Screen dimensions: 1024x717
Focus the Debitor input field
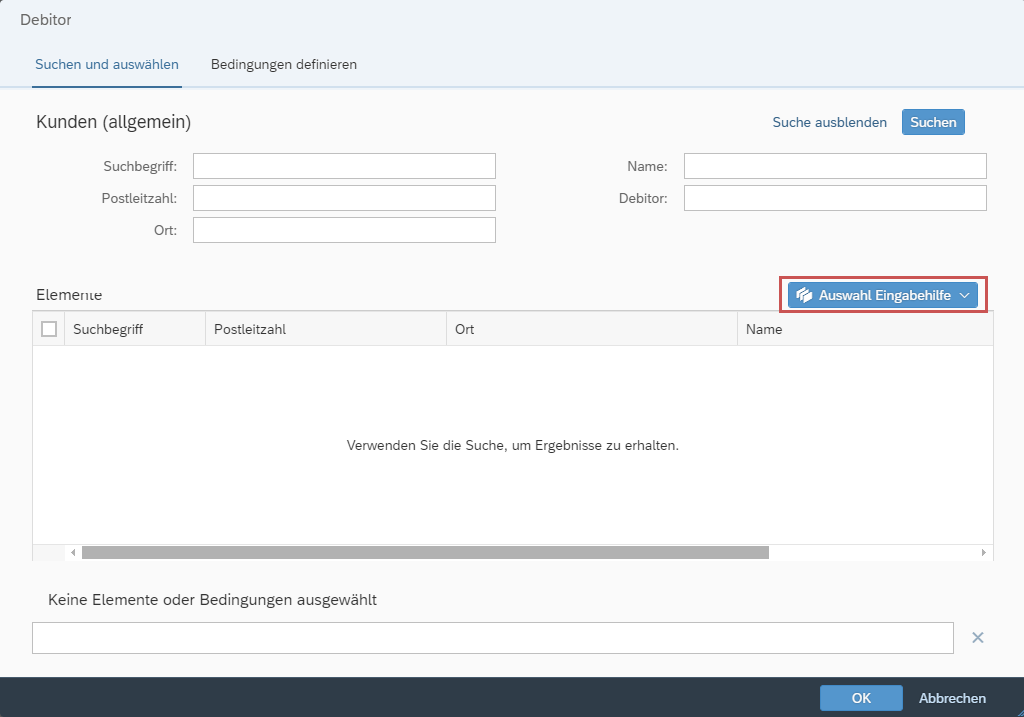[835, 198]
